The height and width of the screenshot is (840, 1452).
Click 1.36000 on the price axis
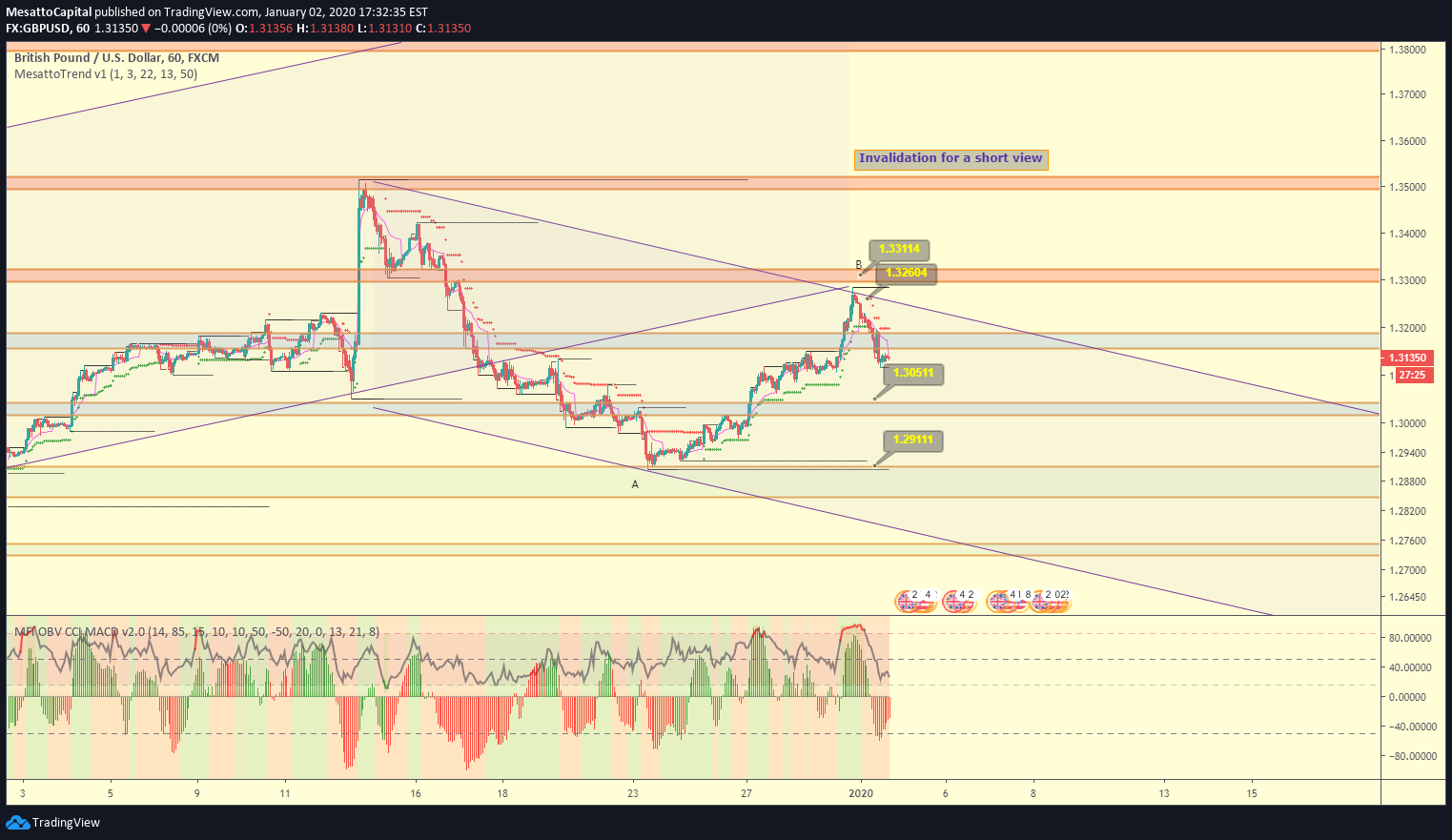coord(1407,141)
